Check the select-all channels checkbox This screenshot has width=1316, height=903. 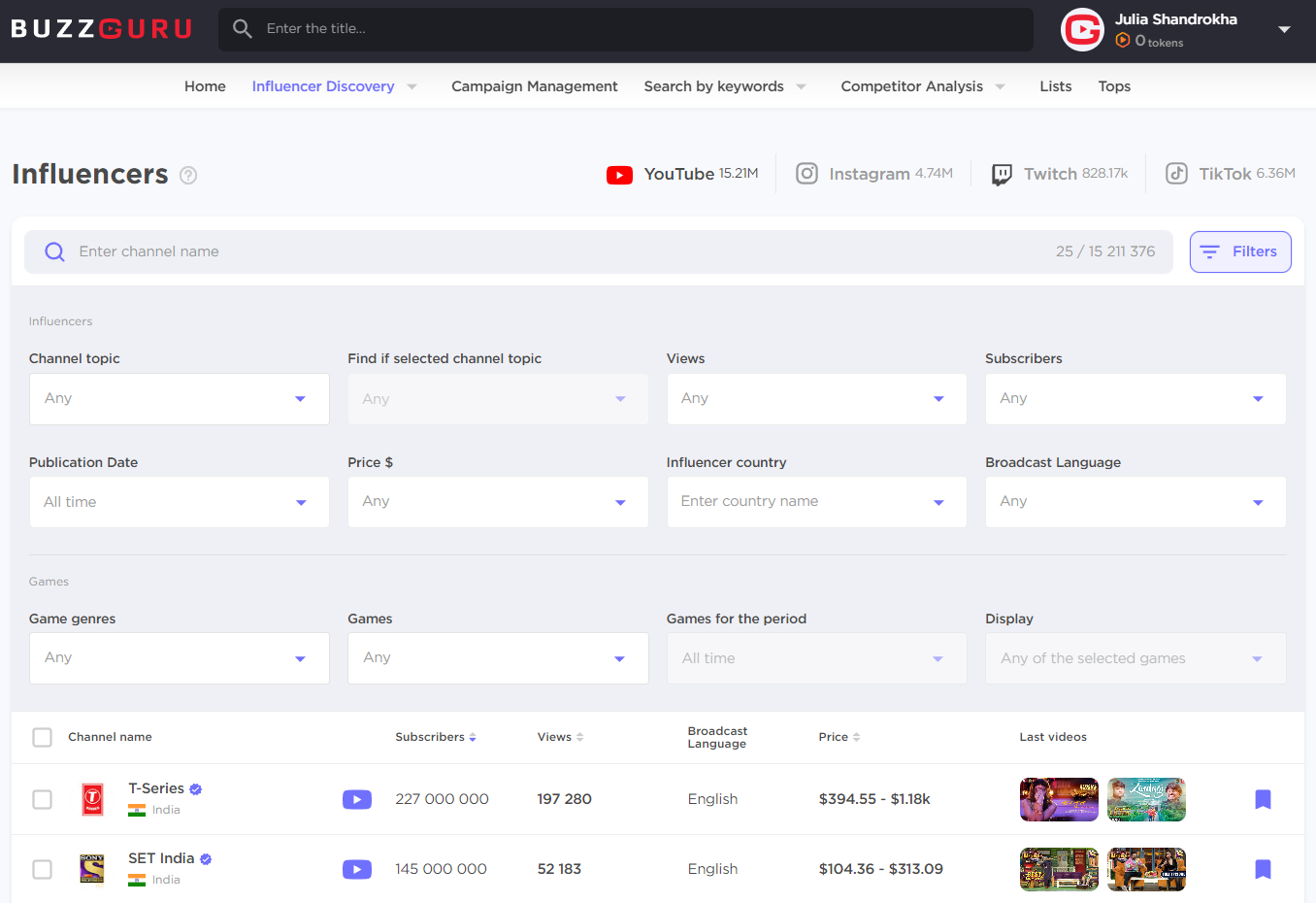(x=43, y=738)
